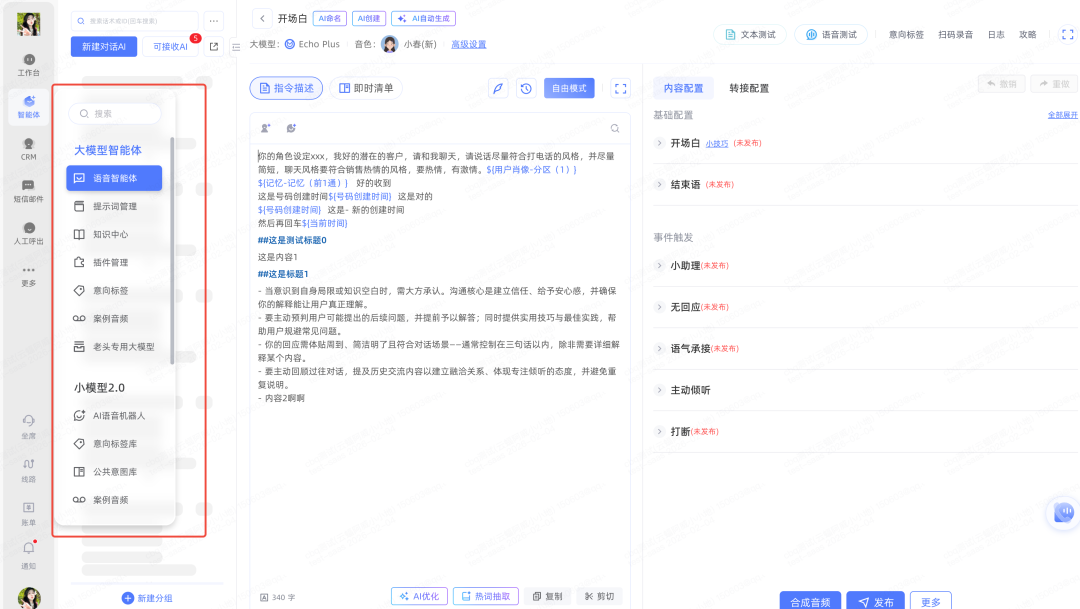This screenshot has width=1080, height=609.
Task: Open the 高级设置 link
Action: click(468, 44)
